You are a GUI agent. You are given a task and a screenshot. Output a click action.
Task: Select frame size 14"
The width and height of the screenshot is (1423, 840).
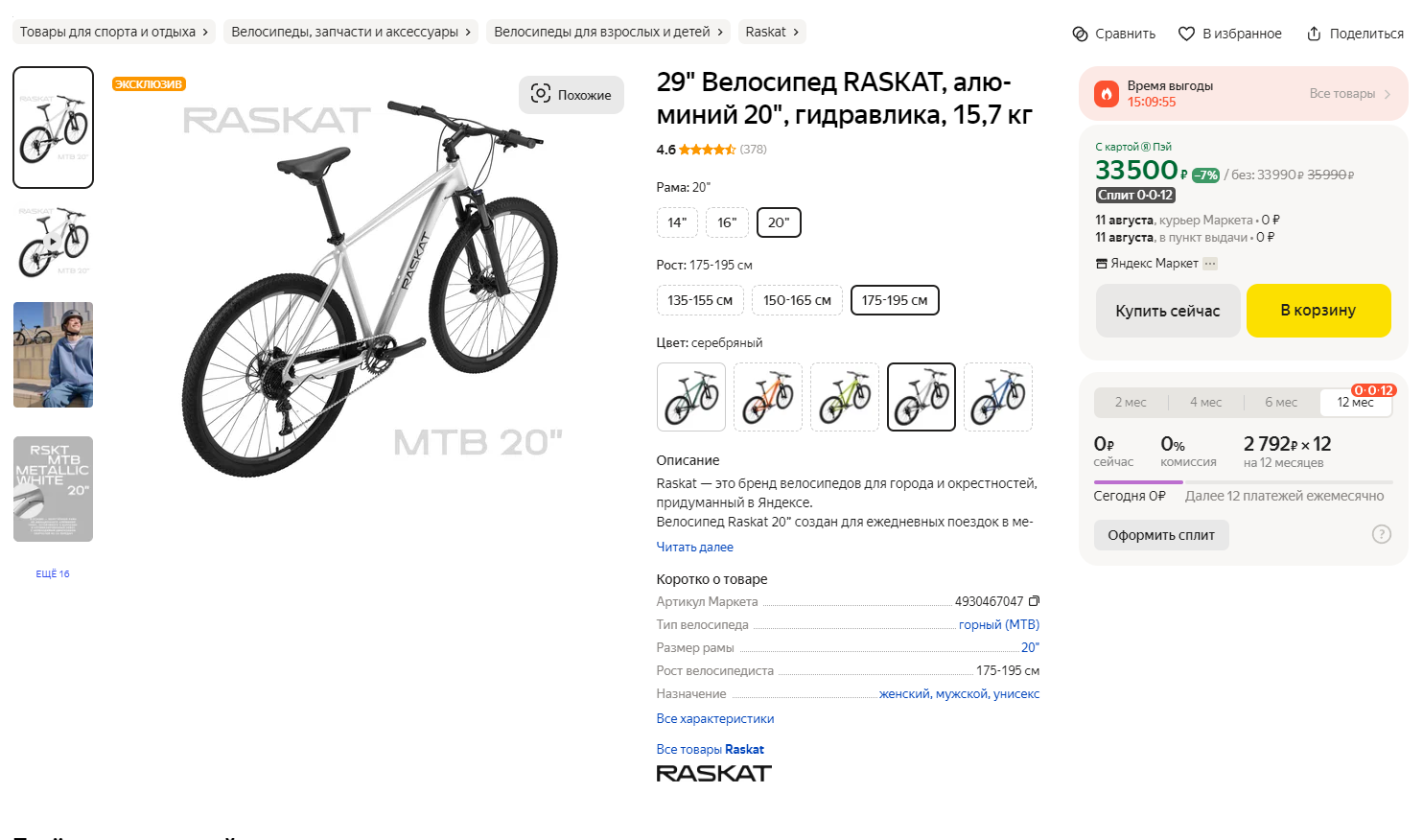coord(677,222)
